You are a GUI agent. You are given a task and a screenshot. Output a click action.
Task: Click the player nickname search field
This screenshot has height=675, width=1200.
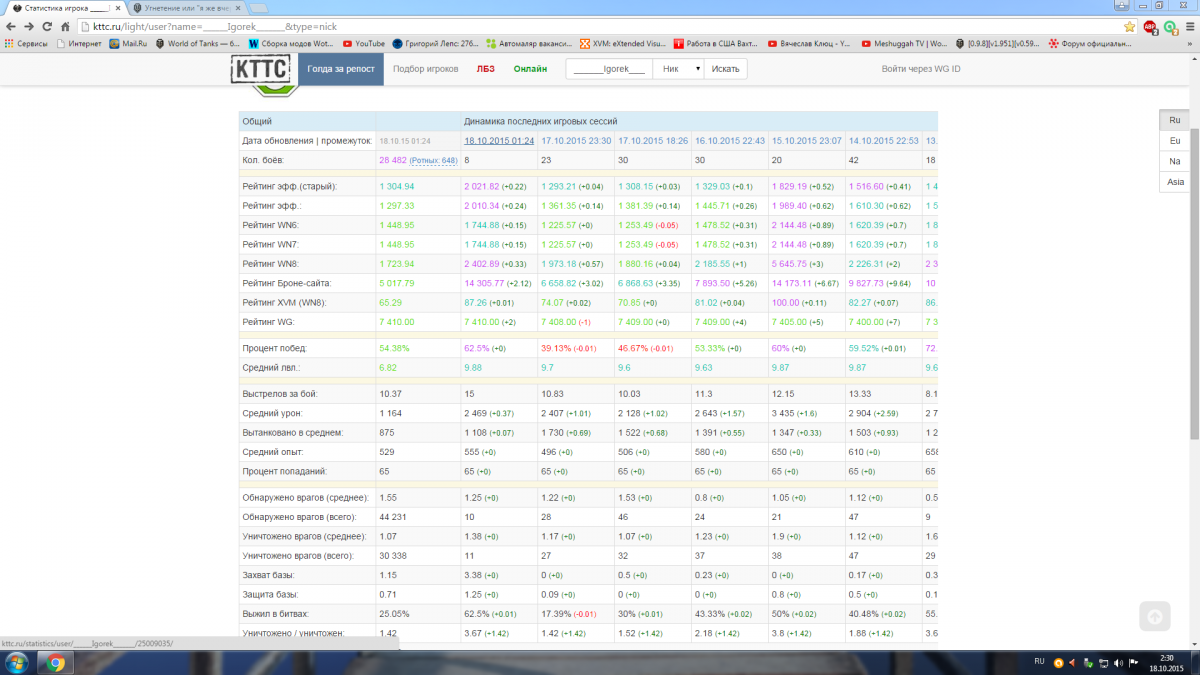coord(609,69)
